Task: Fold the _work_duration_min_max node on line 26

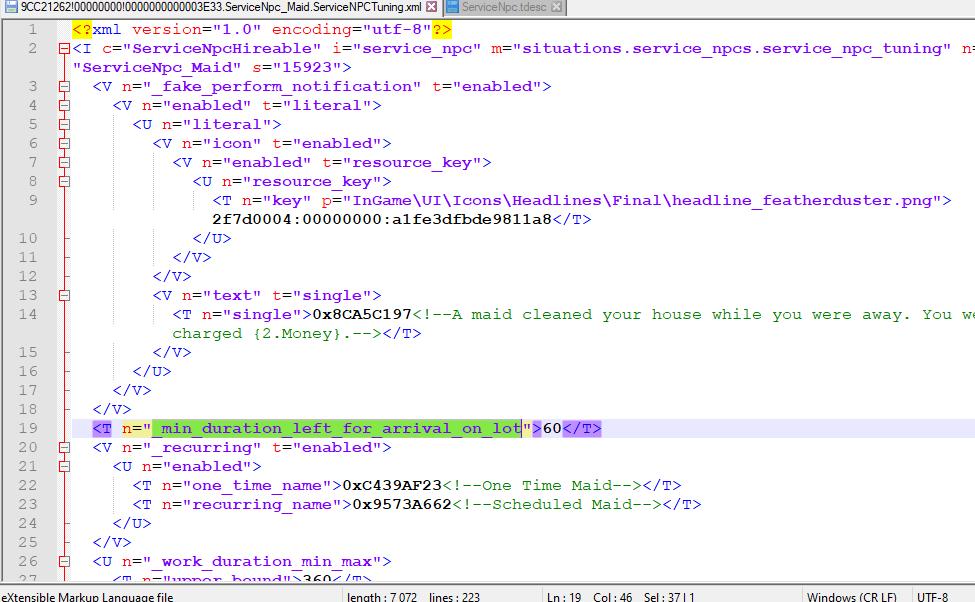Action: (65, 562)
